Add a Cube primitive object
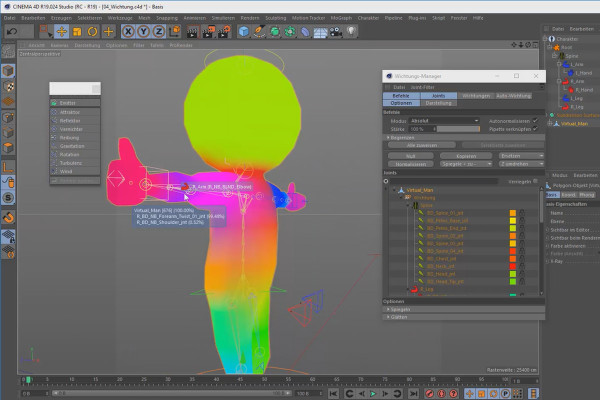Image resolution: width=600 pixels, height=400 pixels. (244, 31)
